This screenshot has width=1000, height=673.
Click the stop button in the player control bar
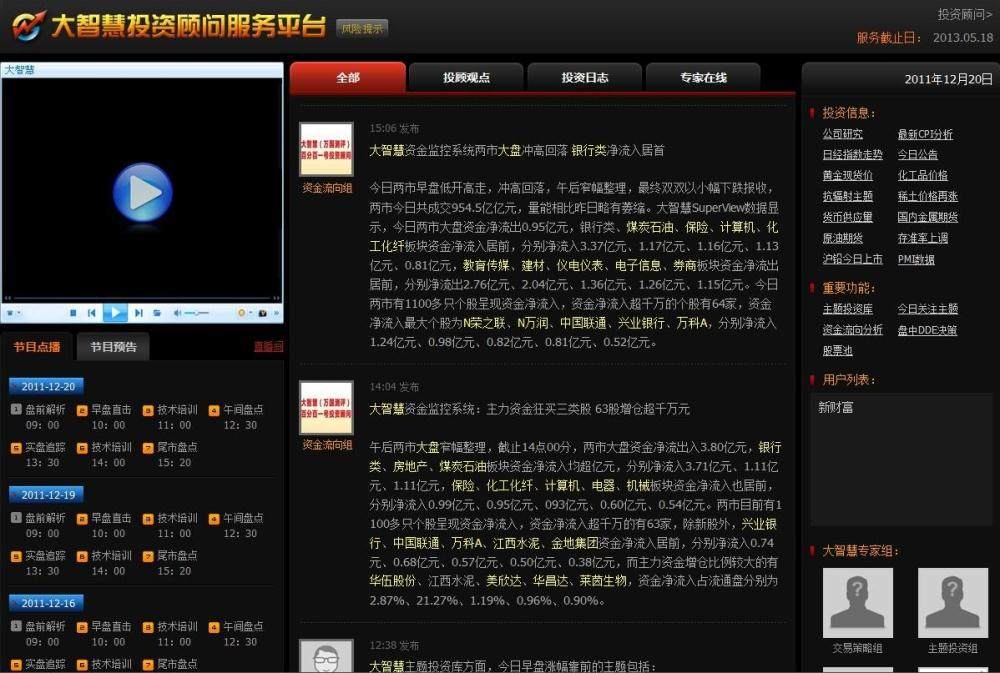pos(73,313)
